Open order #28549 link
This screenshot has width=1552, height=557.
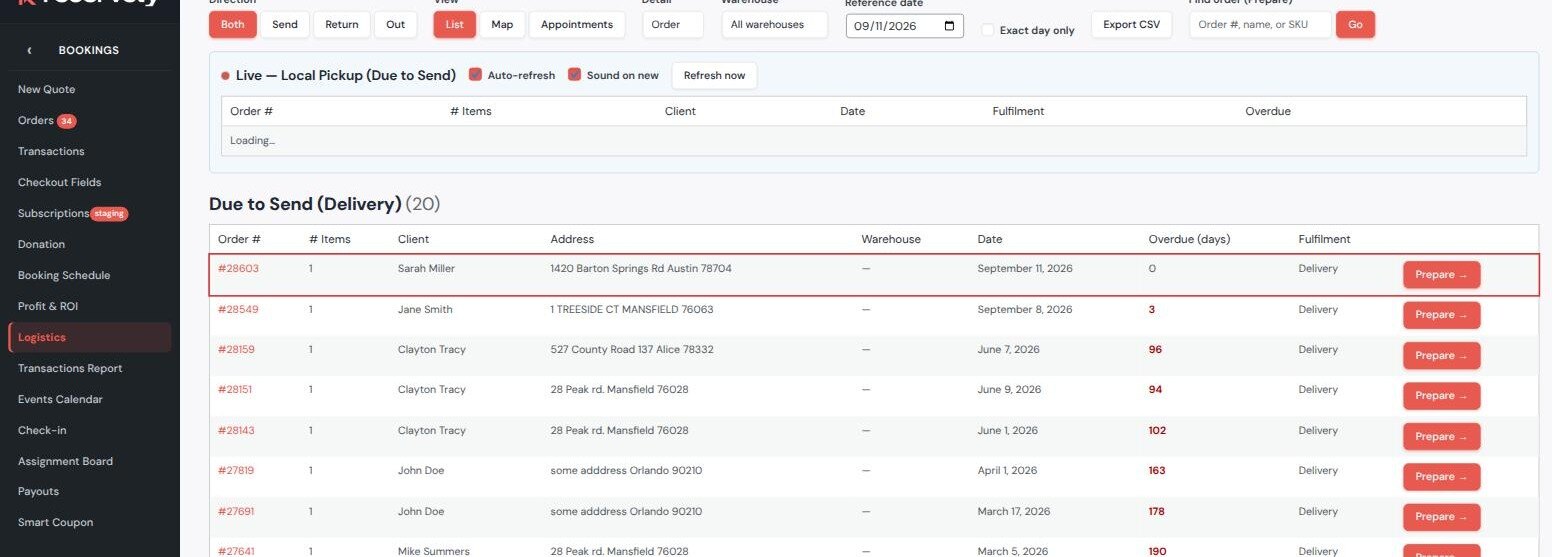238,309
